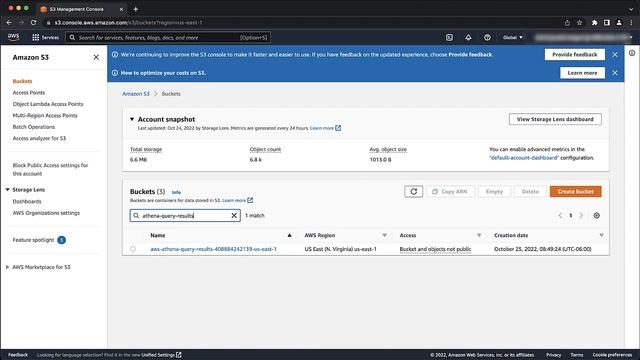Image resolution: width=640 pixels, height=360 pixels.
Task: Open Multi-Region Access Points
Action: (x=45, y=116)
